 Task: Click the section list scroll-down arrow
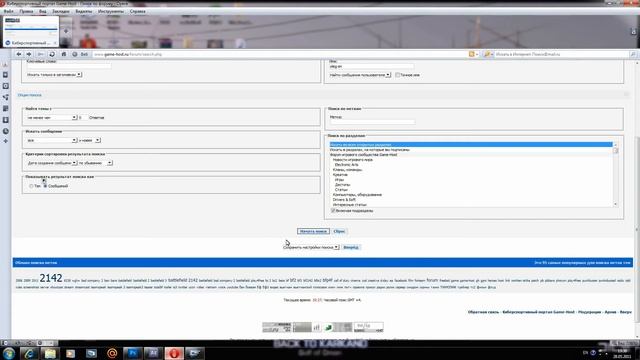(615, 204)
